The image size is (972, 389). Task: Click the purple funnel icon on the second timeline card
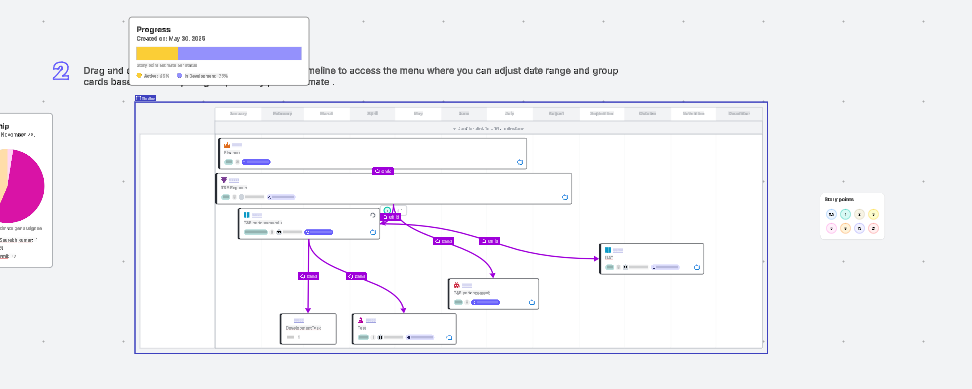(x=224, y=180)
